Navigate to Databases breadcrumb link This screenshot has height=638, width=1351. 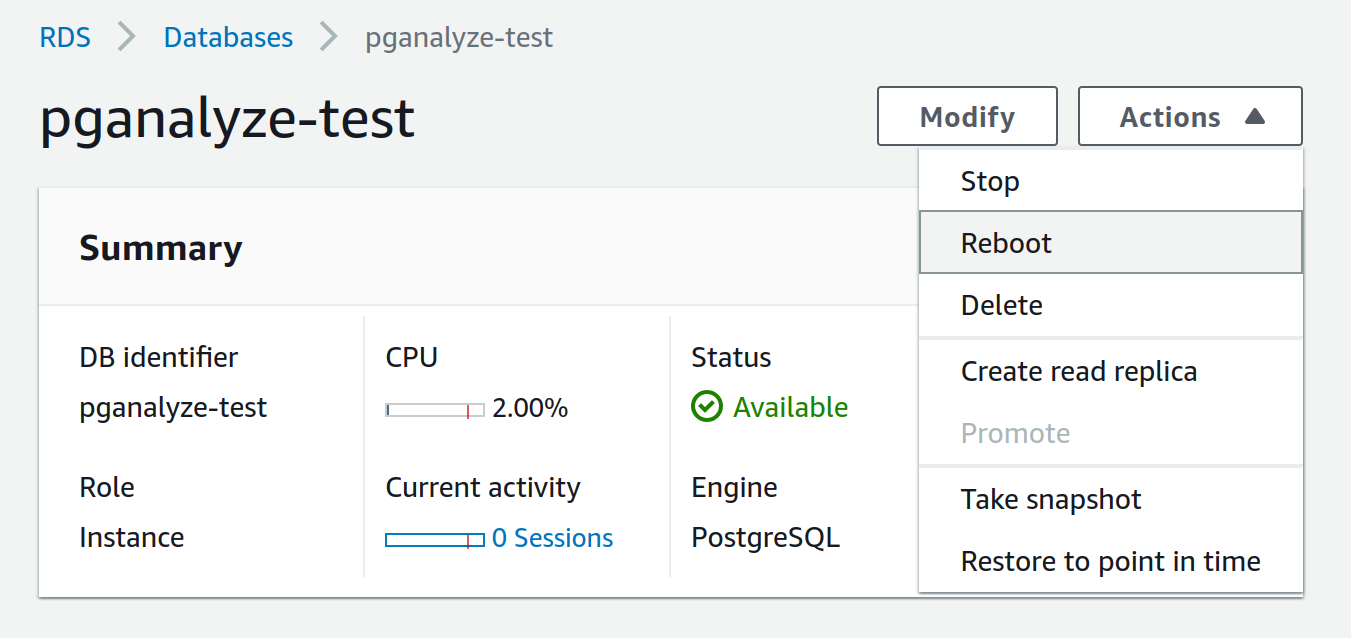[x=228, y=38]
